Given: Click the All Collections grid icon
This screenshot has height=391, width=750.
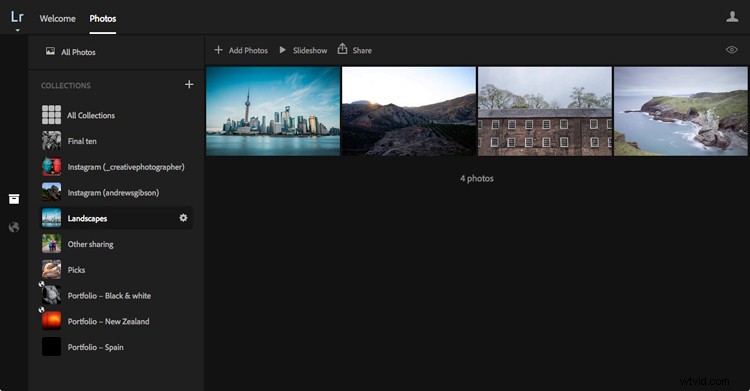Looking at the screenshot, I should point(51,115).
